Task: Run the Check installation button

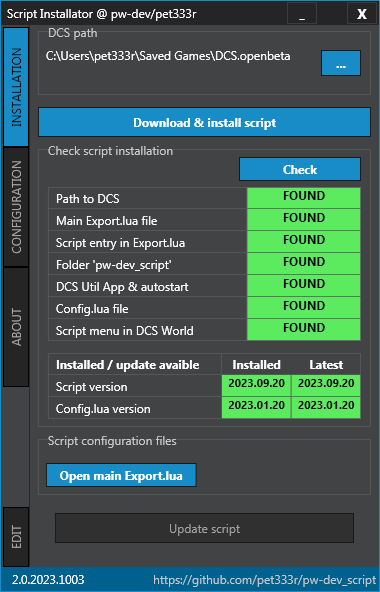Action: pos(300,169)
